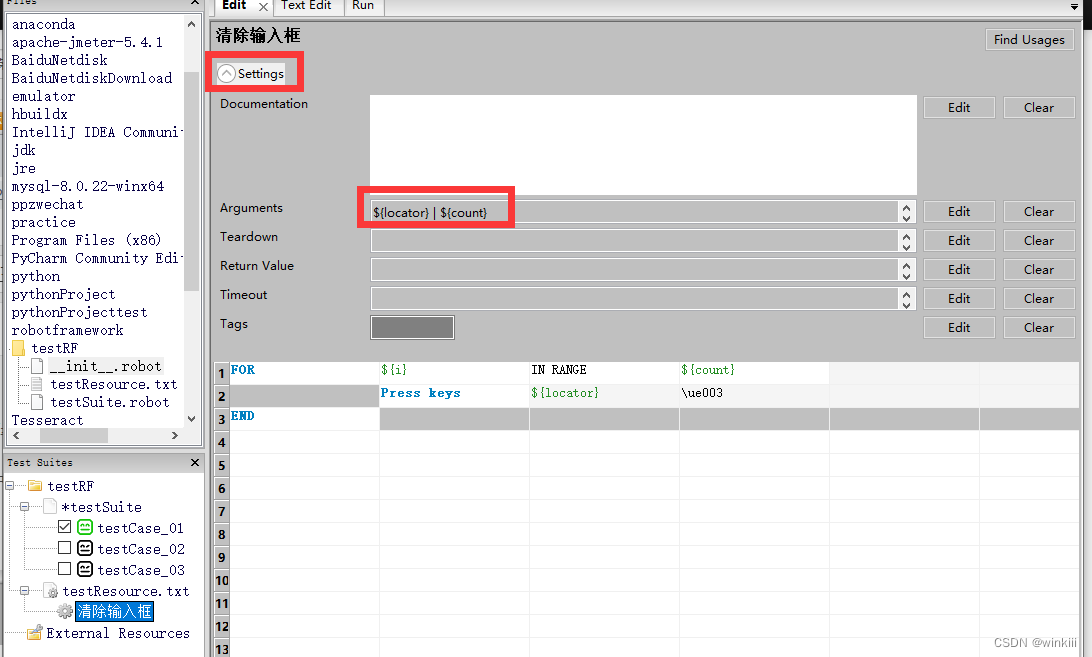Click the testCase_03 robot icon
The image size is (1092, 657).
[x=85, y=569]
